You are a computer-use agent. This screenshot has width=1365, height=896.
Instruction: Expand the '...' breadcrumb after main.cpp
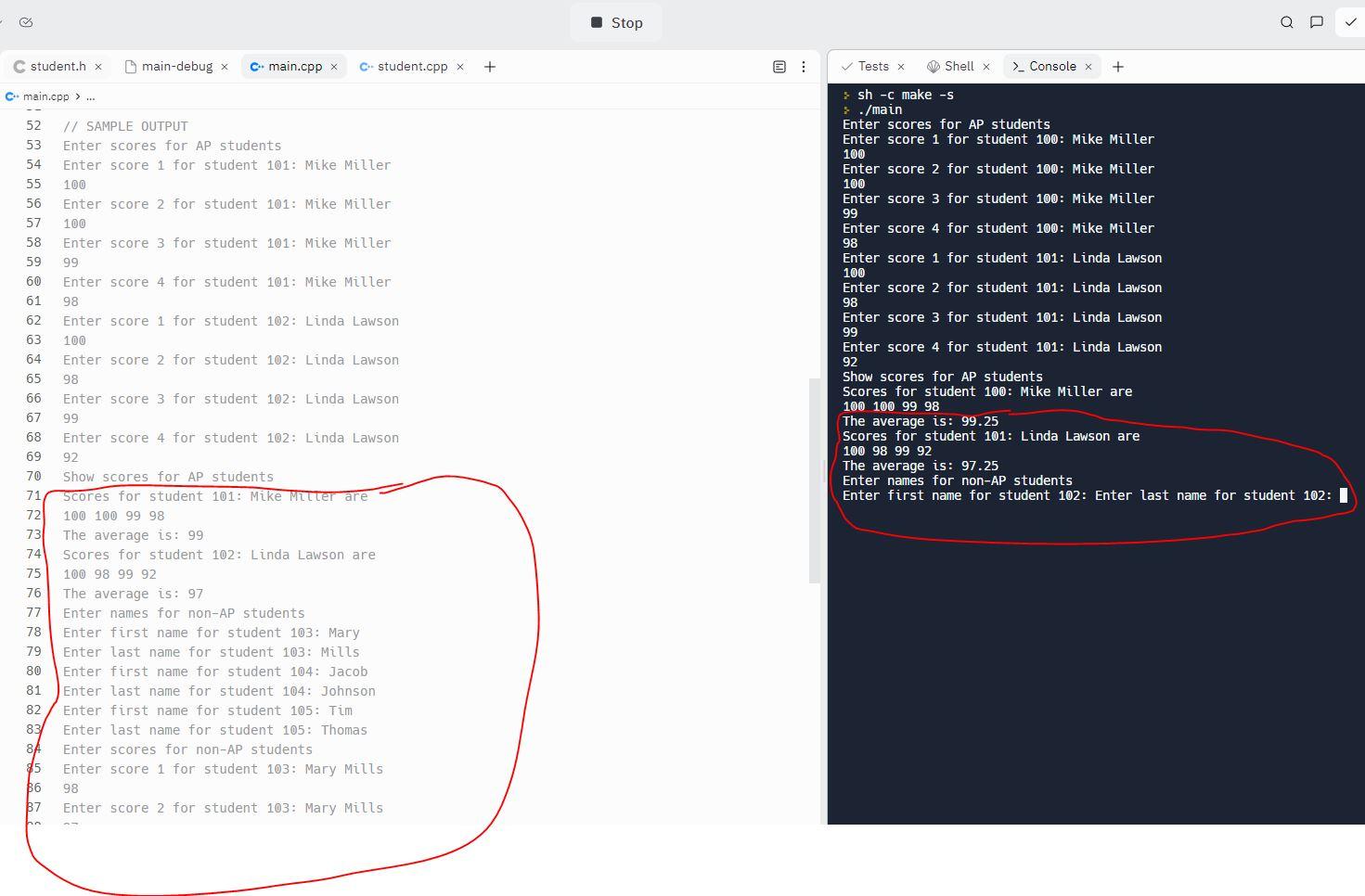[x=91, y=96]
